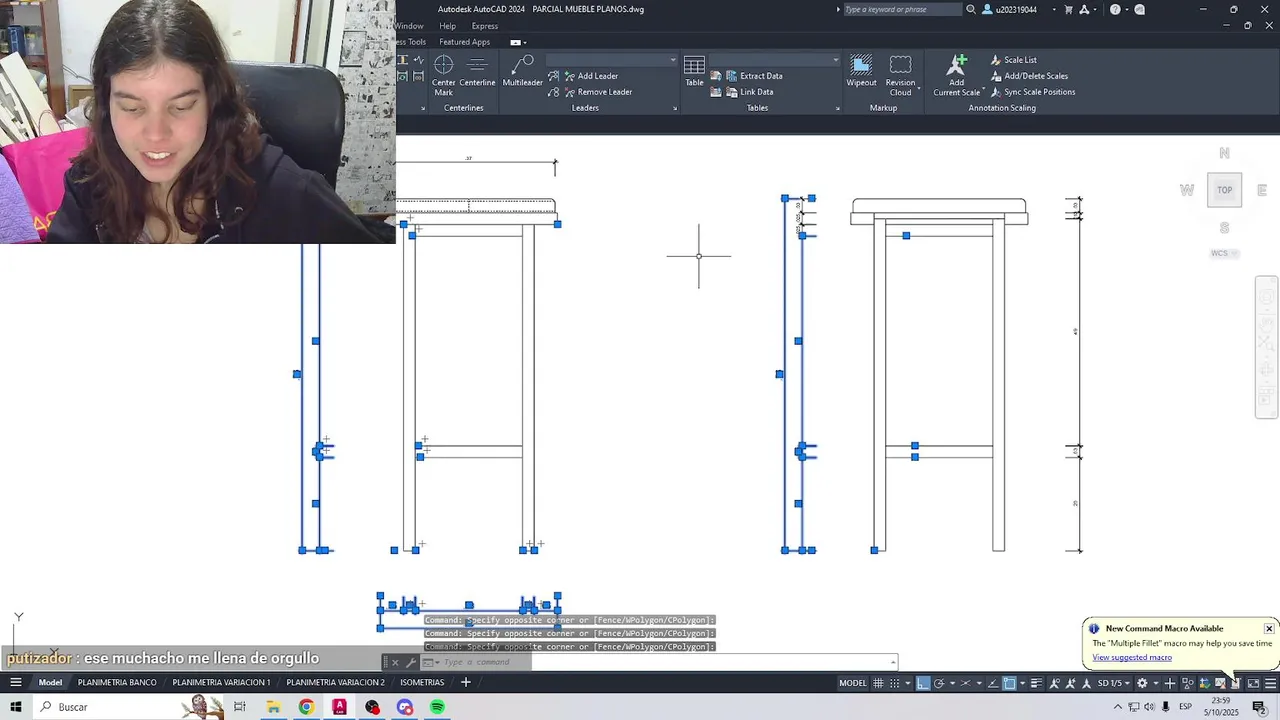The image size is (1280, 720).
Task: Select the Wipeout tool
Action: pos(861,72)
